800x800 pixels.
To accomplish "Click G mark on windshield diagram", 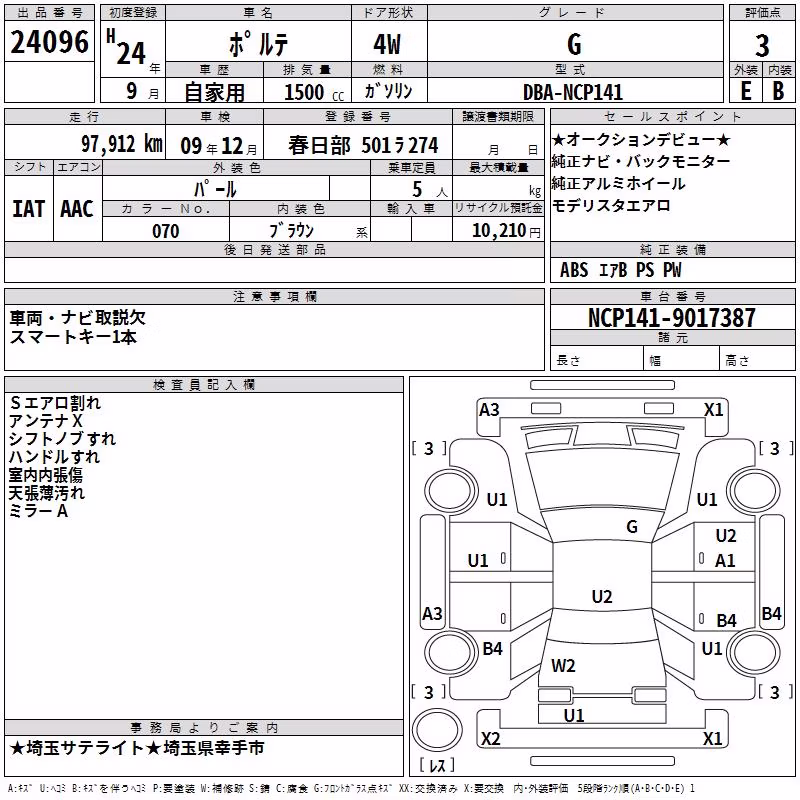I will click(632, 527).
